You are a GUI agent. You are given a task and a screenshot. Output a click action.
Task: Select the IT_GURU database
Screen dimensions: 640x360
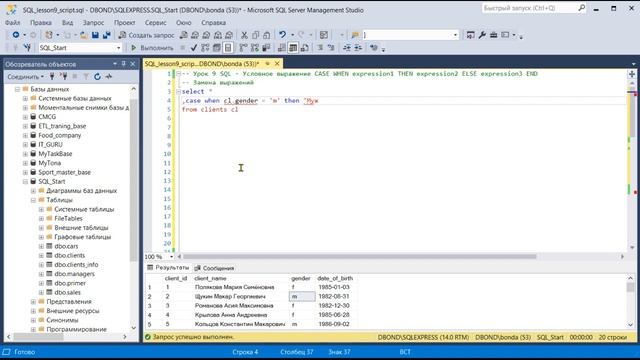pos(51,144)
